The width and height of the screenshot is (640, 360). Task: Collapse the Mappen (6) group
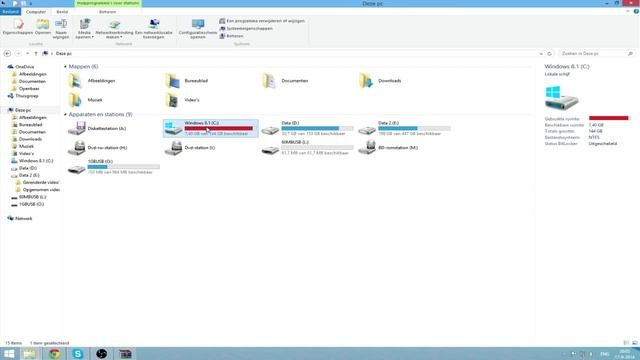pos(65,67)
